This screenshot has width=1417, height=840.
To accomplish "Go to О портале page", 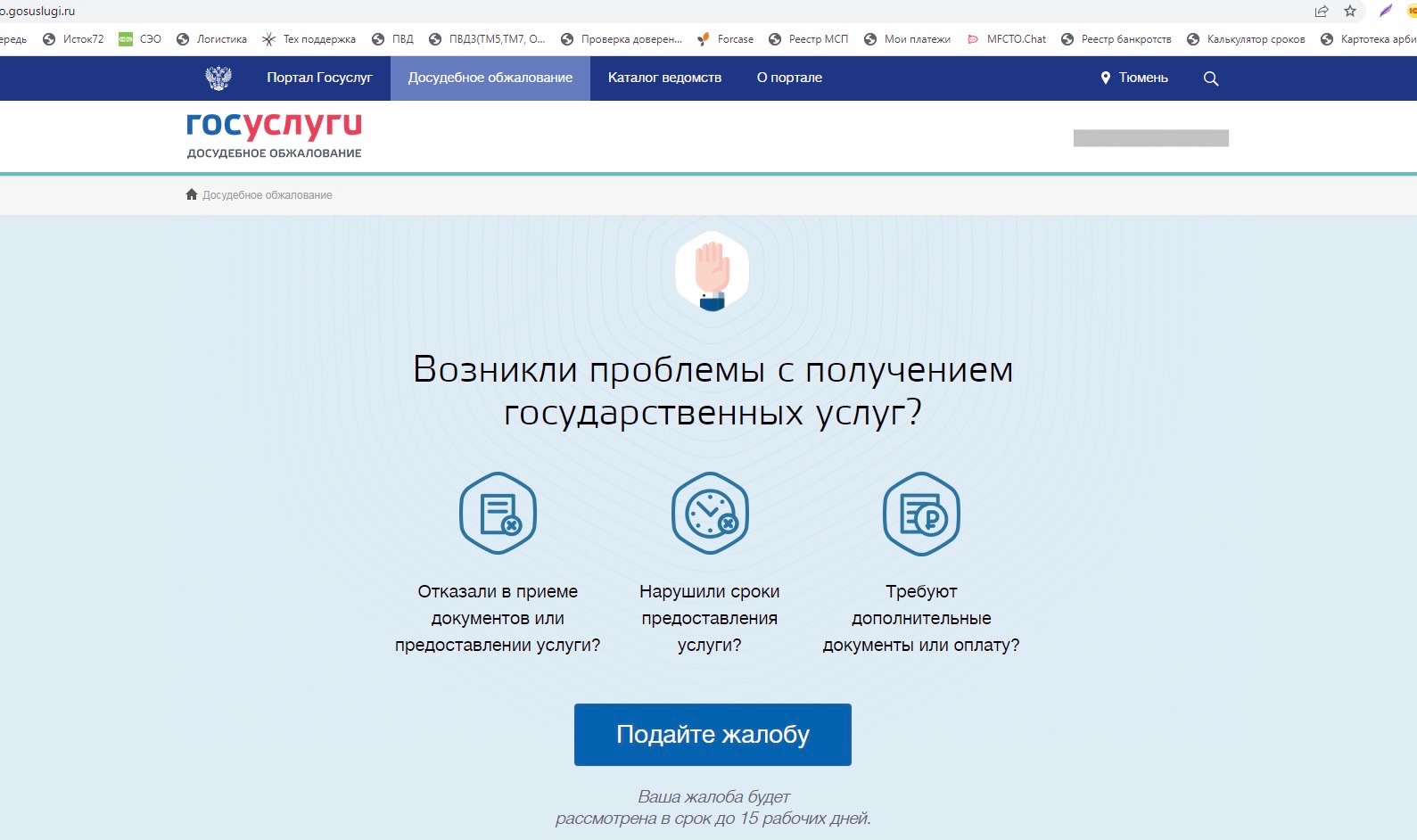I will point(789,78).
